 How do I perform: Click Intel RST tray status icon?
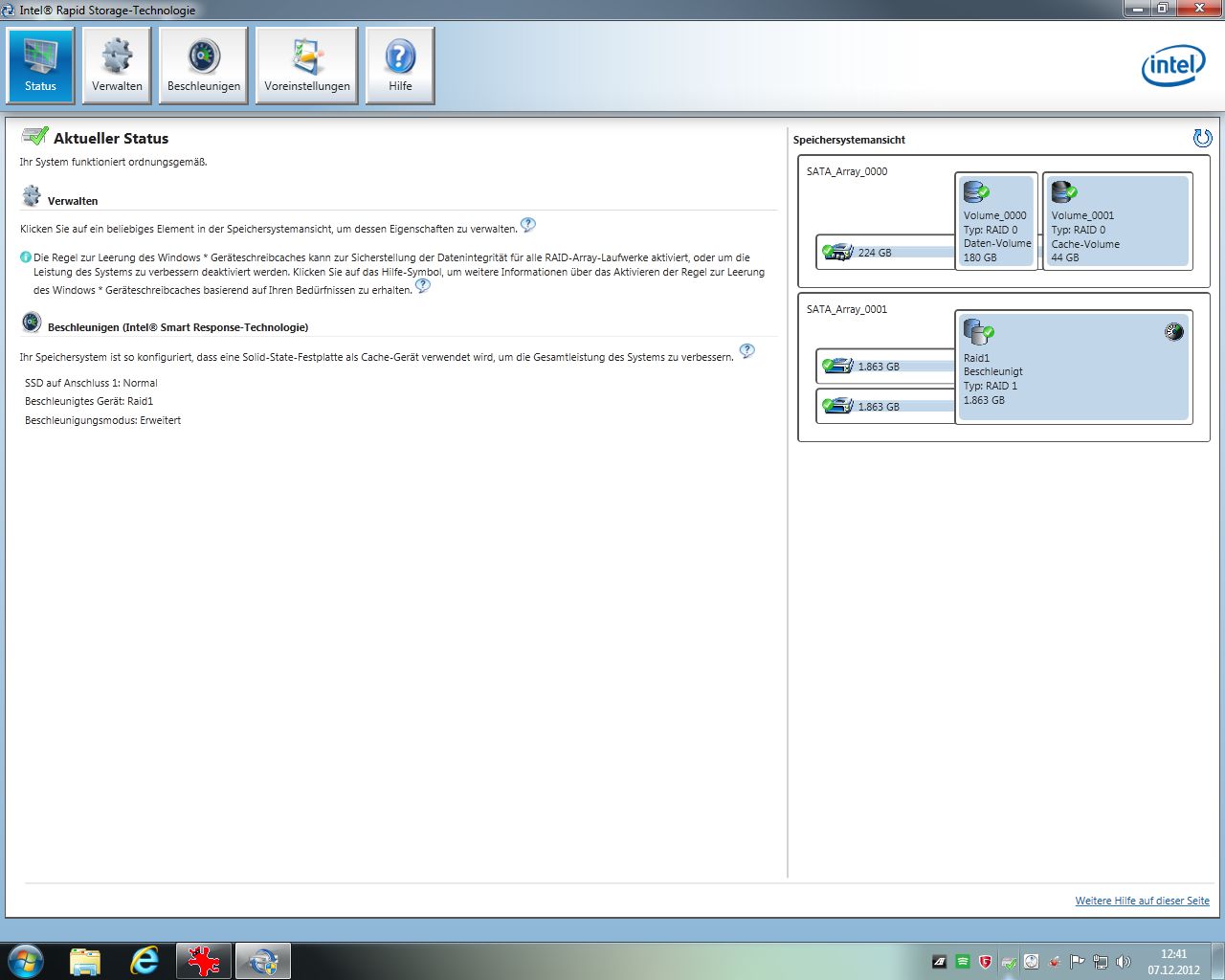[1009, 962]
